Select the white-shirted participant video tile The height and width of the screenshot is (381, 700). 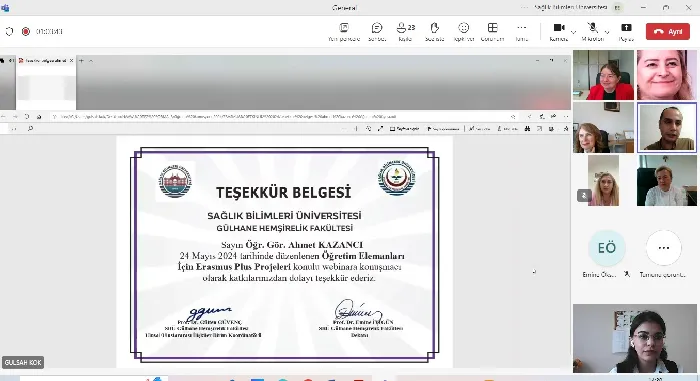pyautogui.click(x=667, y=180)
